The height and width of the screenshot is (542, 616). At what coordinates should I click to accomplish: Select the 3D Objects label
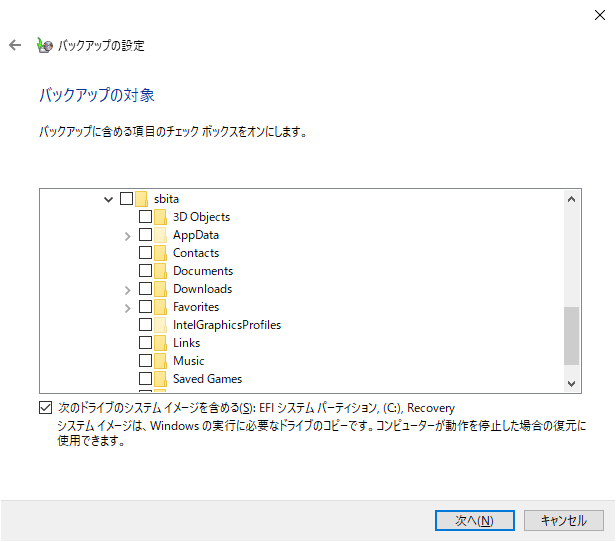click(x=202, y=217)
